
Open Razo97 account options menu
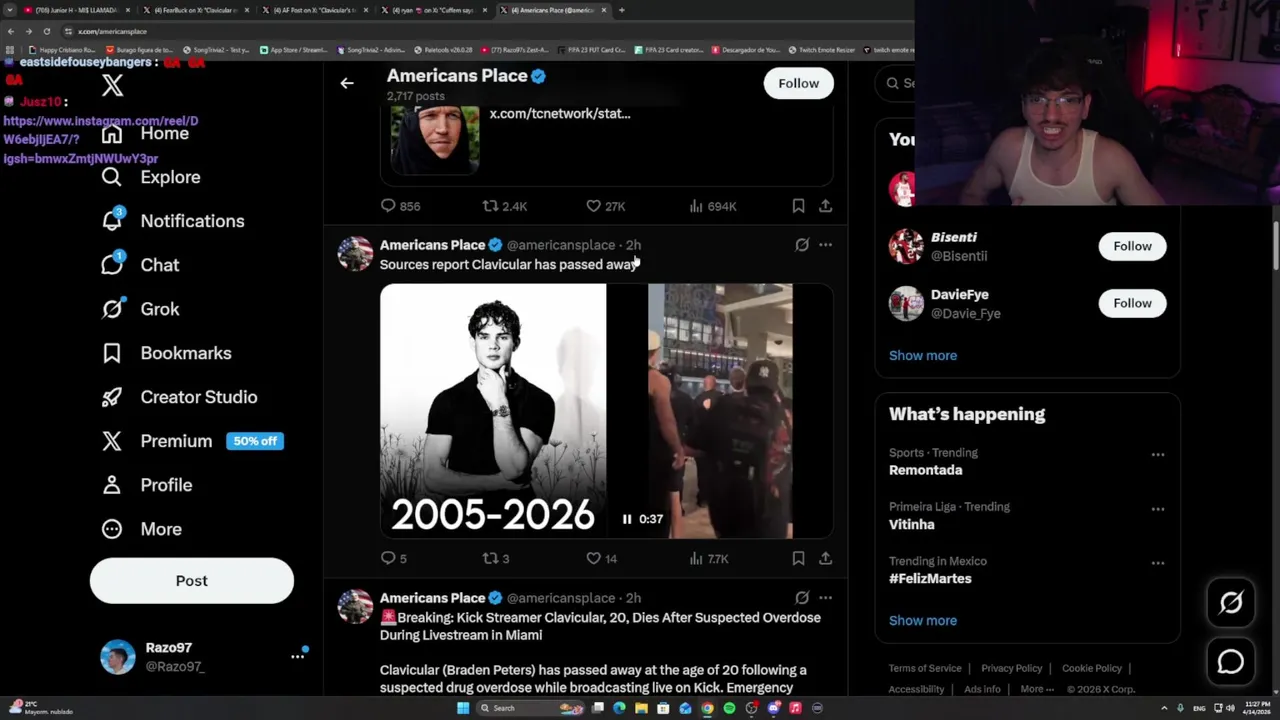(297, 656)
